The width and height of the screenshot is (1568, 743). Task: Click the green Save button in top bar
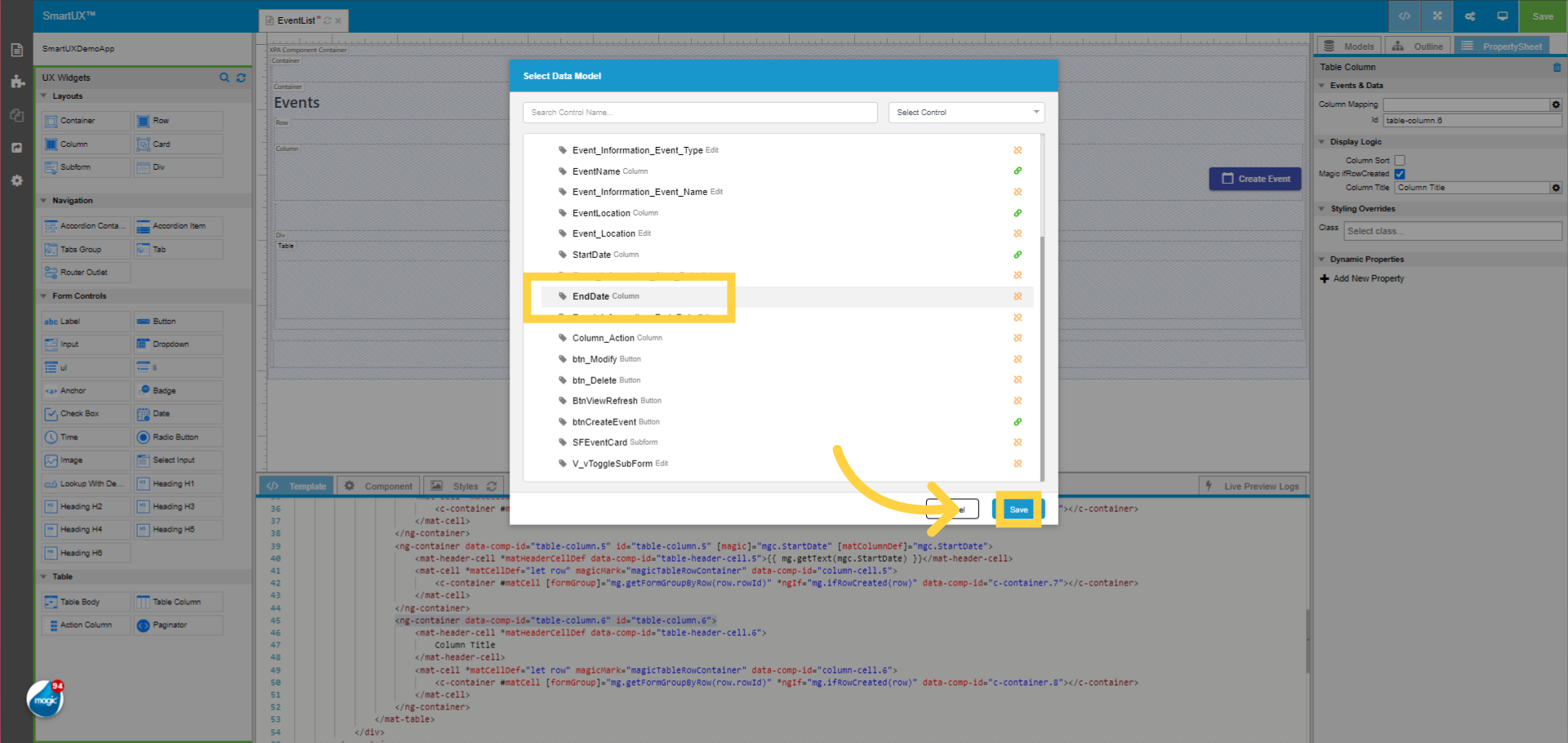point(1543,16)
